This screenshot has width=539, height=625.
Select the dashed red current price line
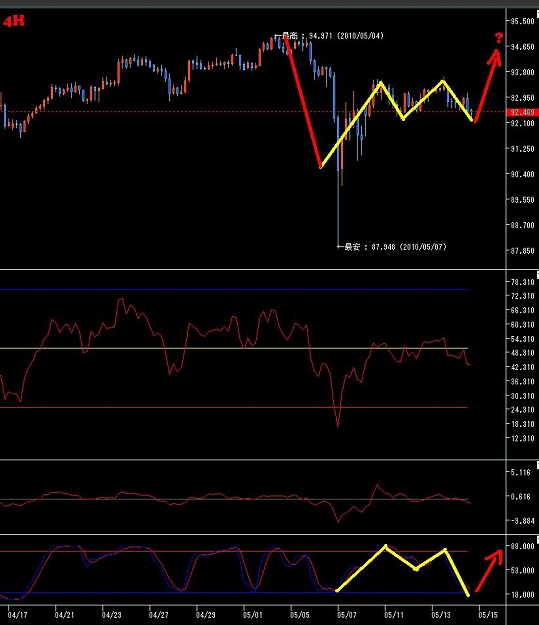(253, 112)
